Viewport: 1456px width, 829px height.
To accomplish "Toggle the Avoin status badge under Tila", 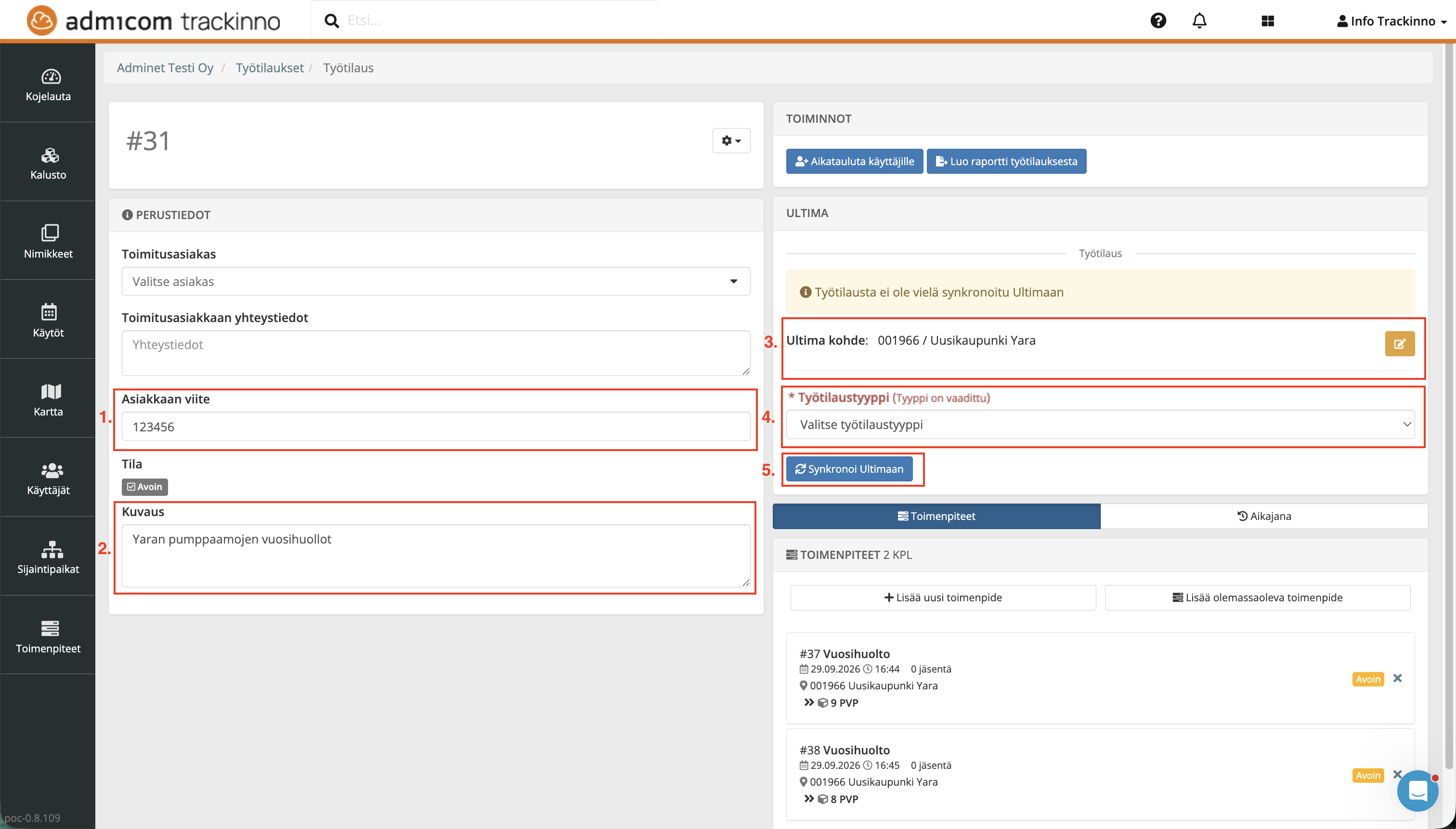I will point(144,487).
